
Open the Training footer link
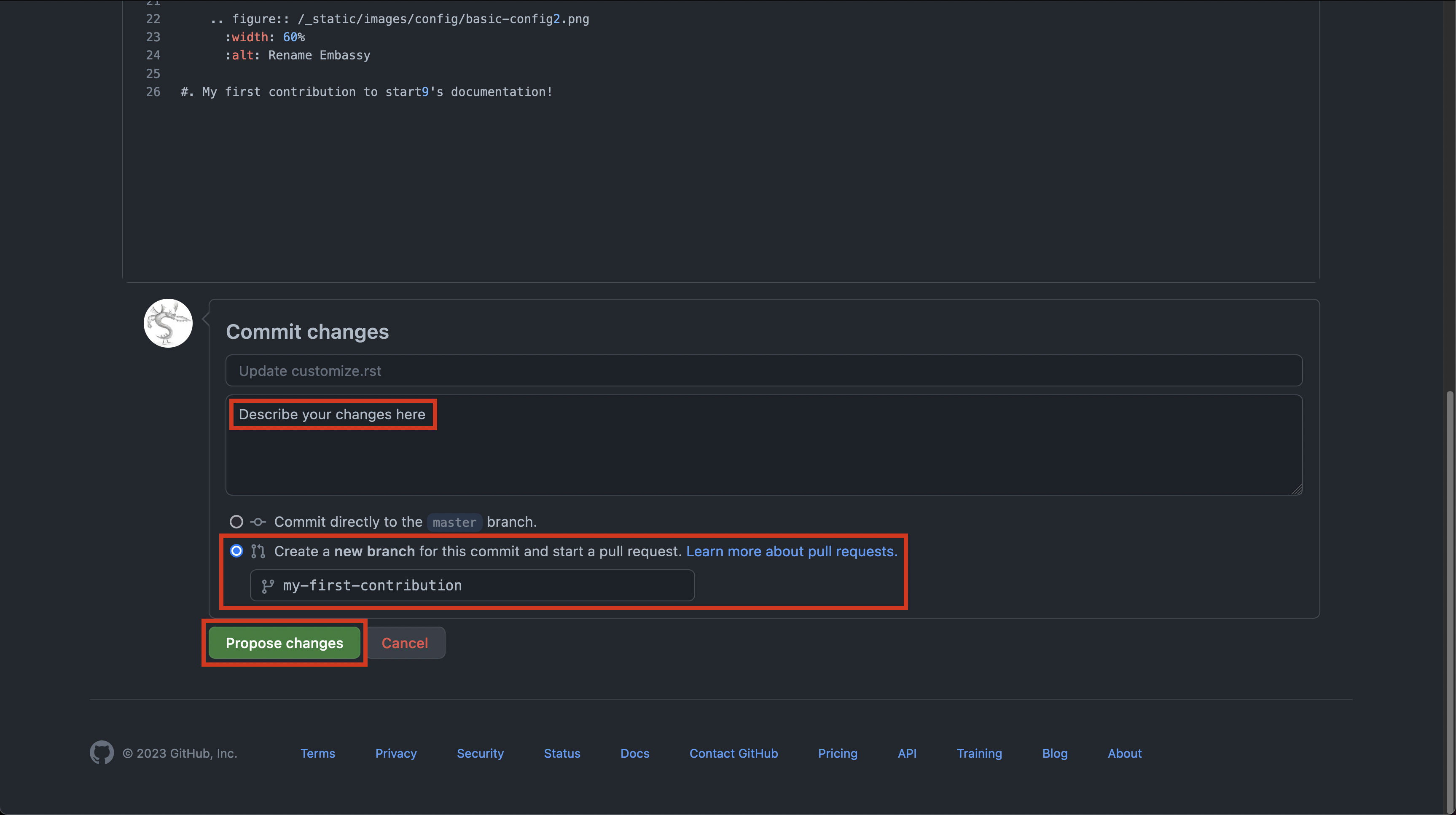(979, 753)
